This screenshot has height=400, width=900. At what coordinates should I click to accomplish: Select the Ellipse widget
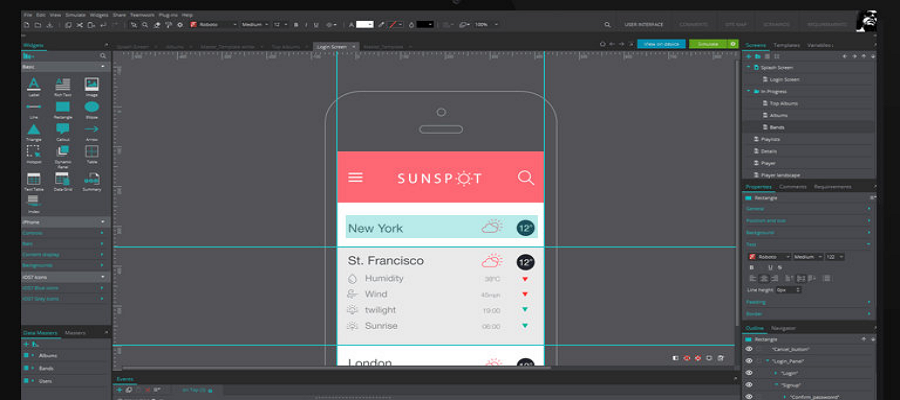coord(91,110)
